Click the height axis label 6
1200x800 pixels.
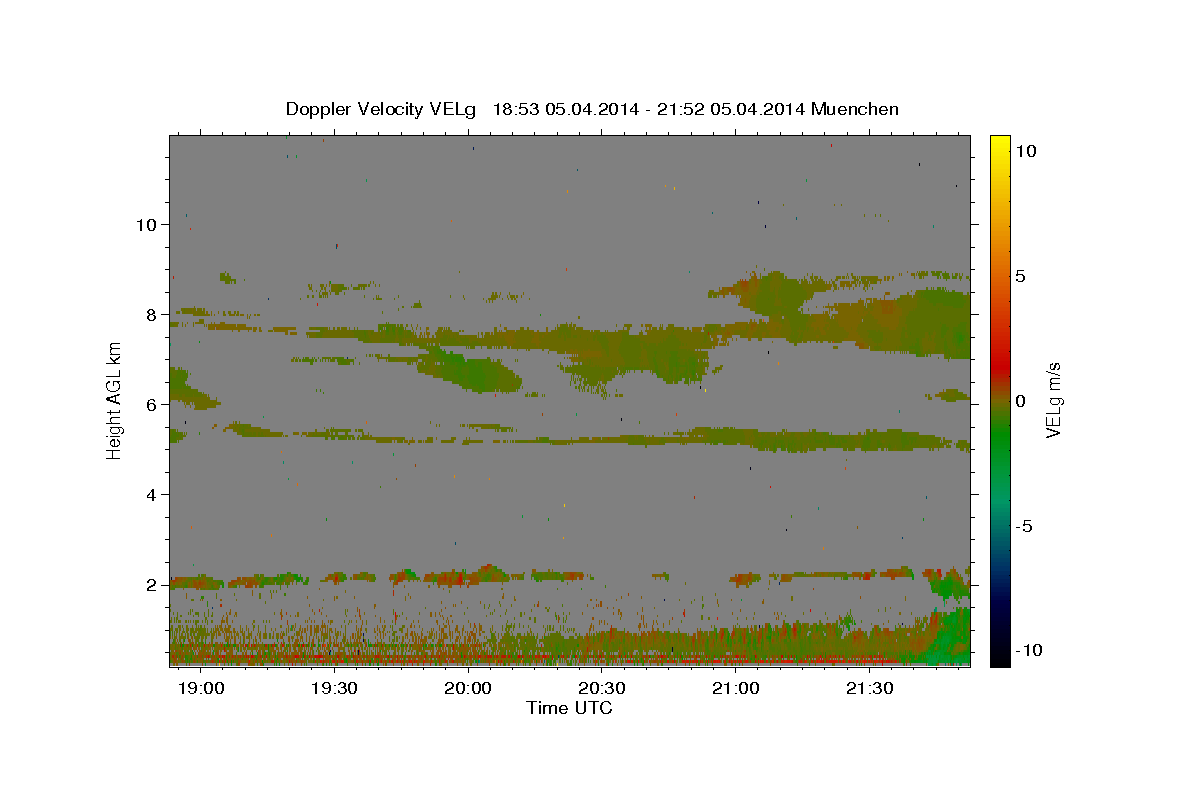[x=150, y=404]
